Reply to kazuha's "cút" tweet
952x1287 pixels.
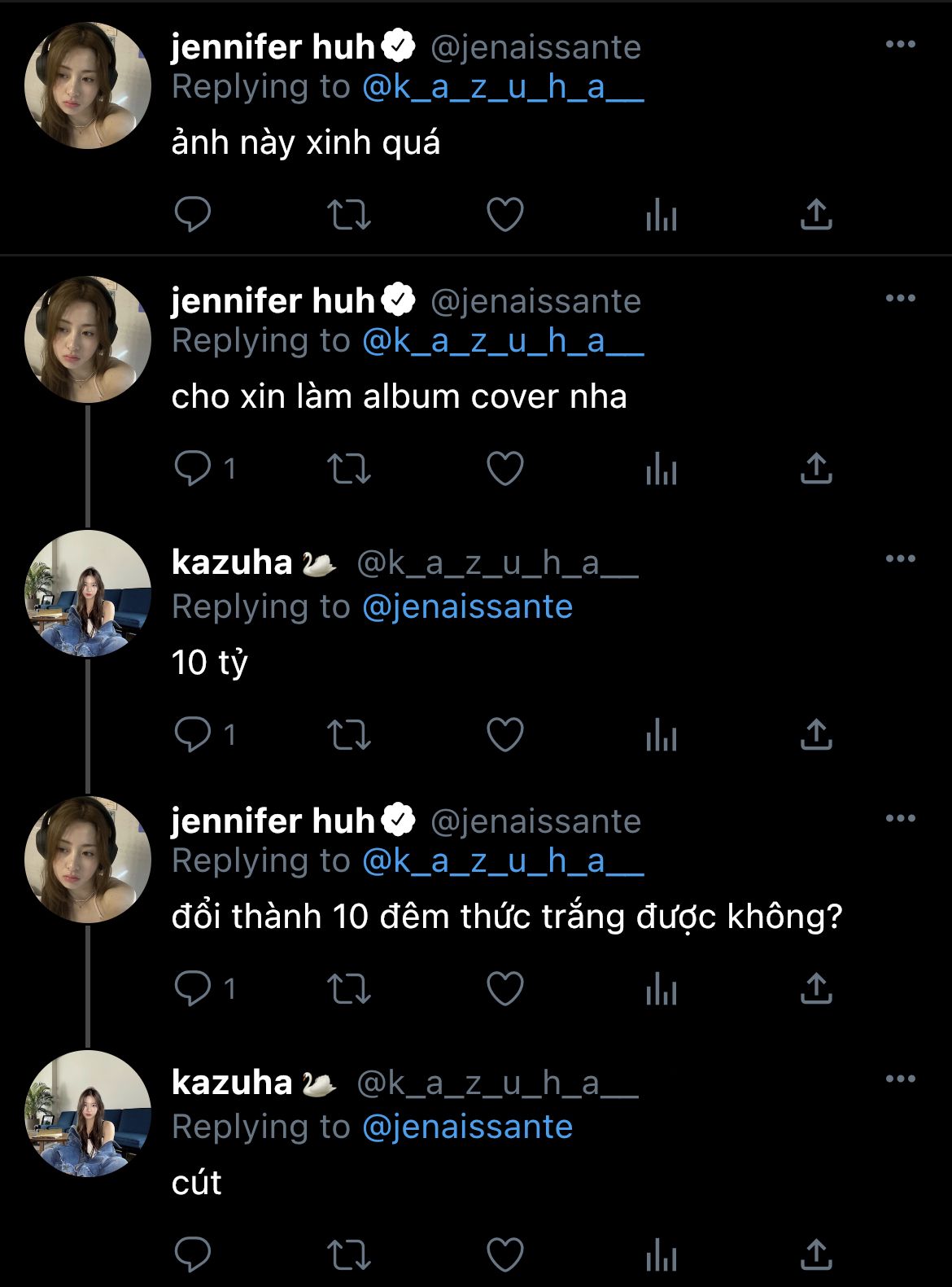coord(193,1254)
